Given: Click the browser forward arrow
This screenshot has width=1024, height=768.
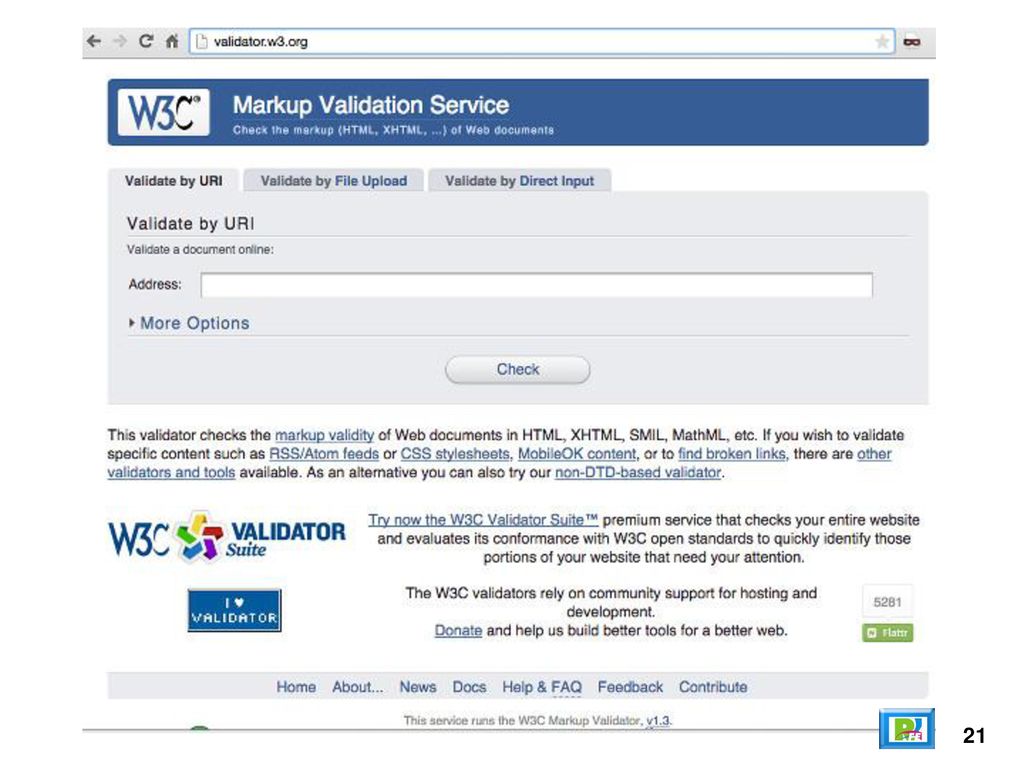Looking at the screenshot, I should [x=120, y=41].
